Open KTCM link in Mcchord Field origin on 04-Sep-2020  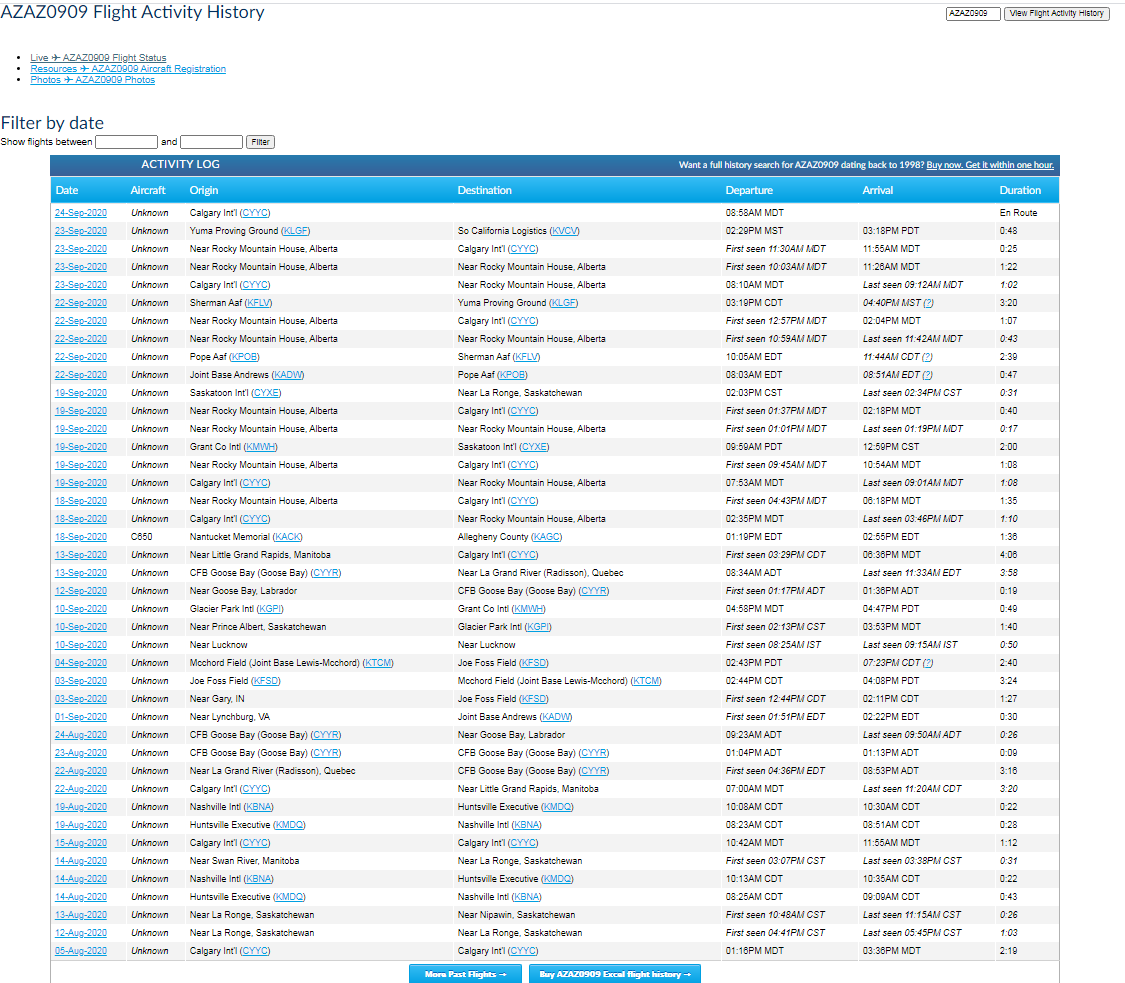[x=379, y=662]
